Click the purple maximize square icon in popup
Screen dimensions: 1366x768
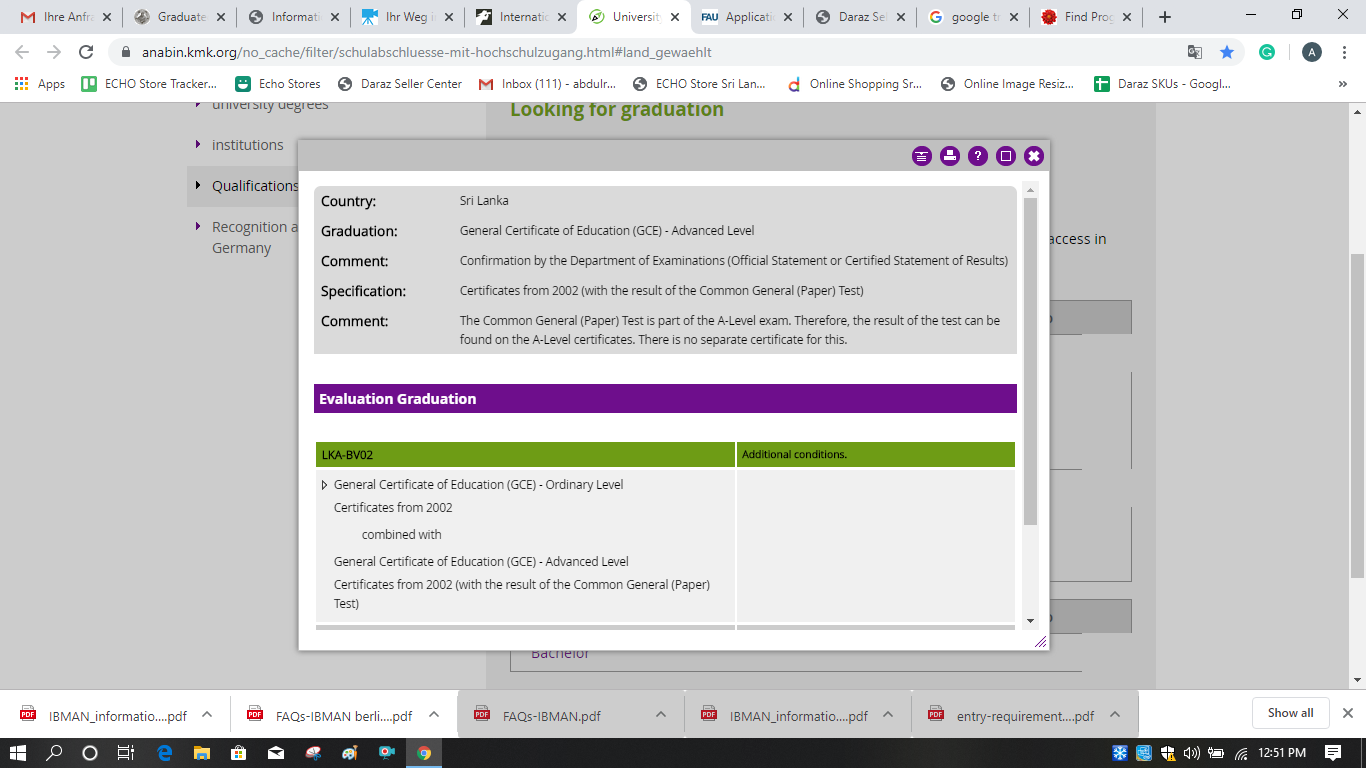pyautogui.click(x=1006, y=156)
